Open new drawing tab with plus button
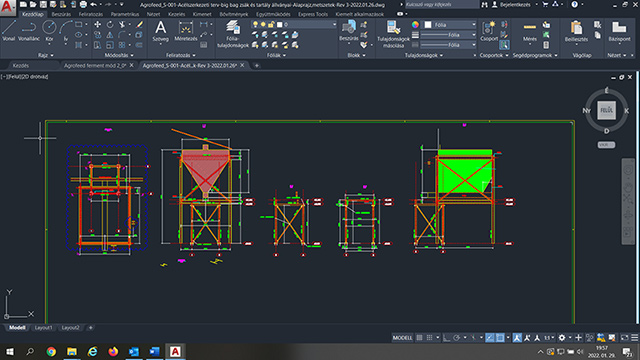Image resolution: width=640 pixels, height=360 pixels. (257, 65)
